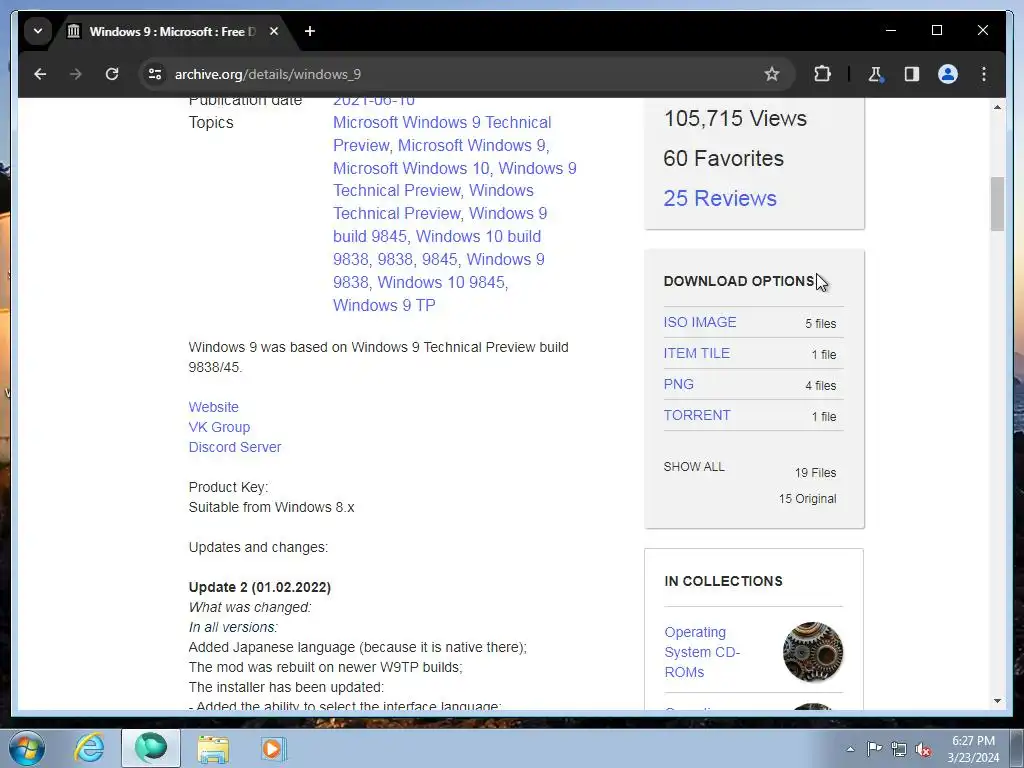Open the Windows Start button
The image size is (1024, 768).
point(26,748)
